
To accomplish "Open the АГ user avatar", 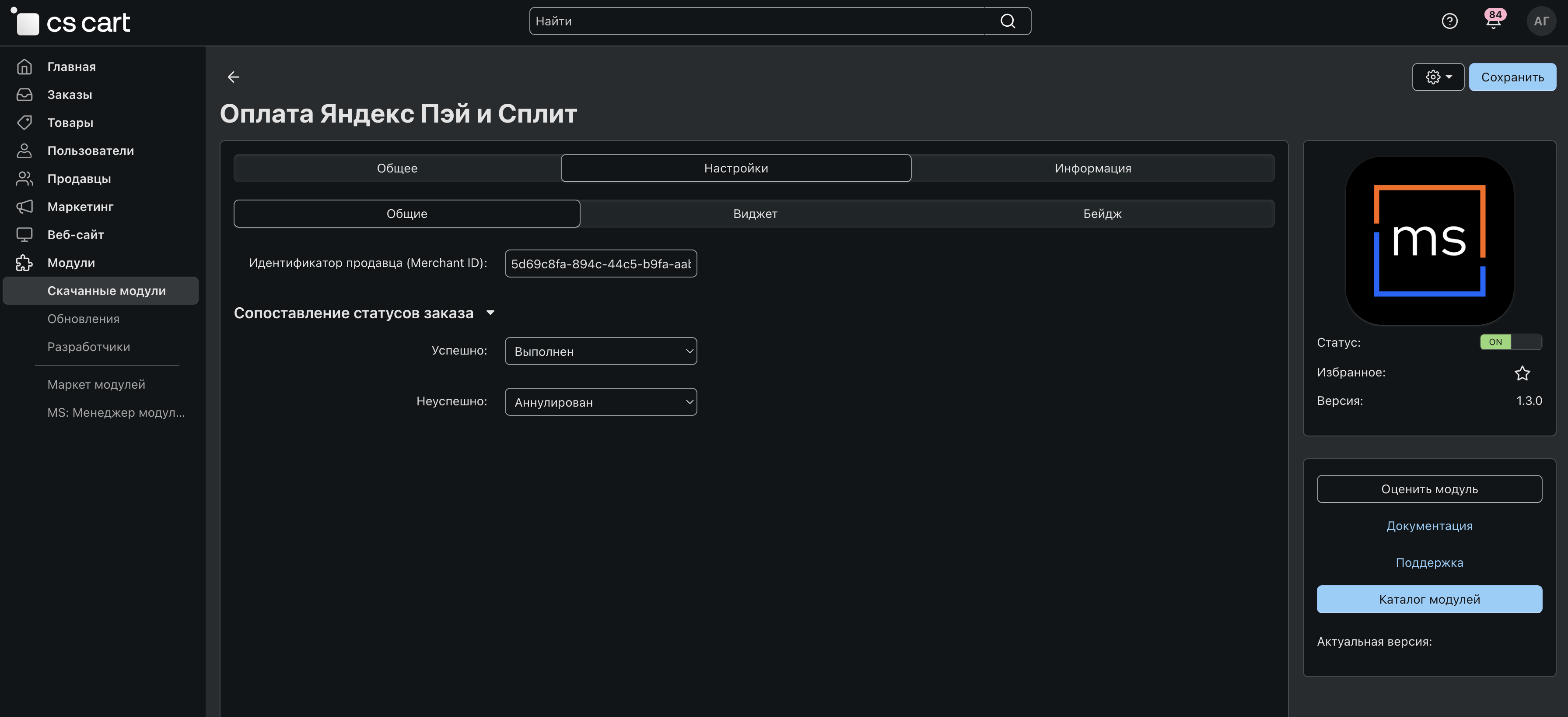I will [x=1540, y=21].
